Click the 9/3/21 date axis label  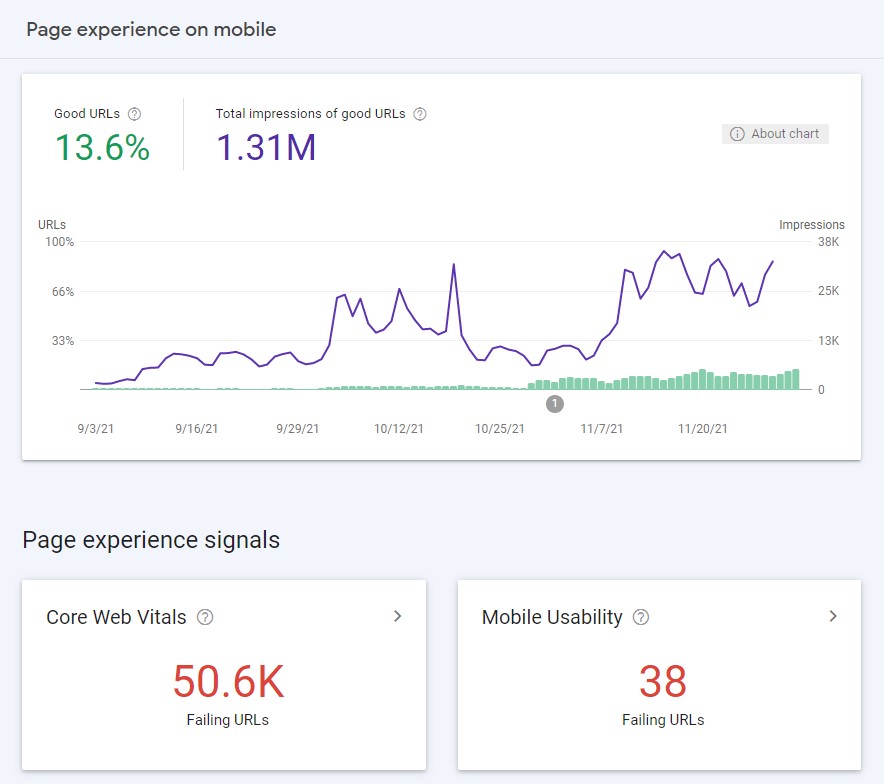95,429
